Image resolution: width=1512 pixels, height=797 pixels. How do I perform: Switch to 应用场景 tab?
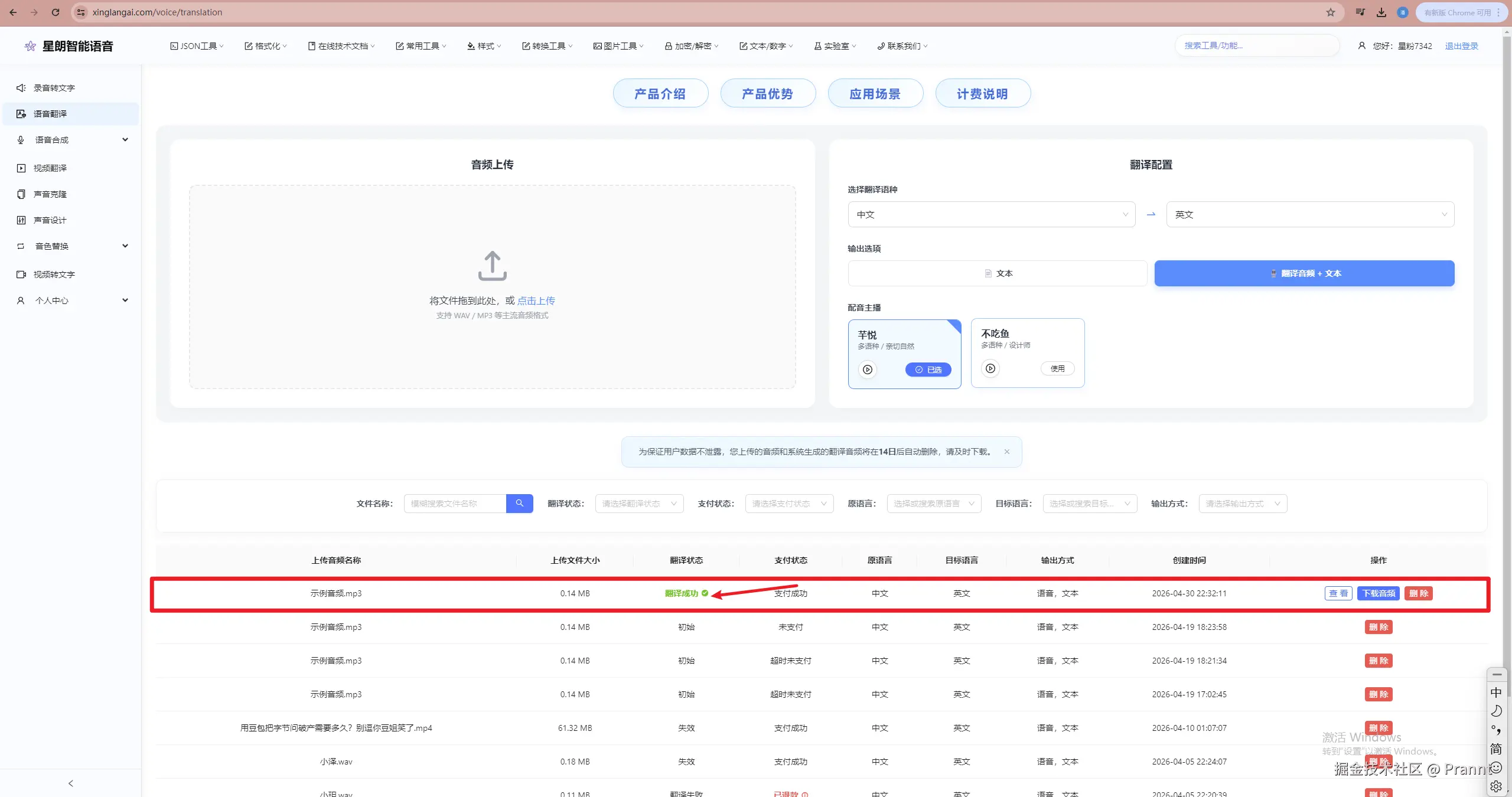pos(875,93)
